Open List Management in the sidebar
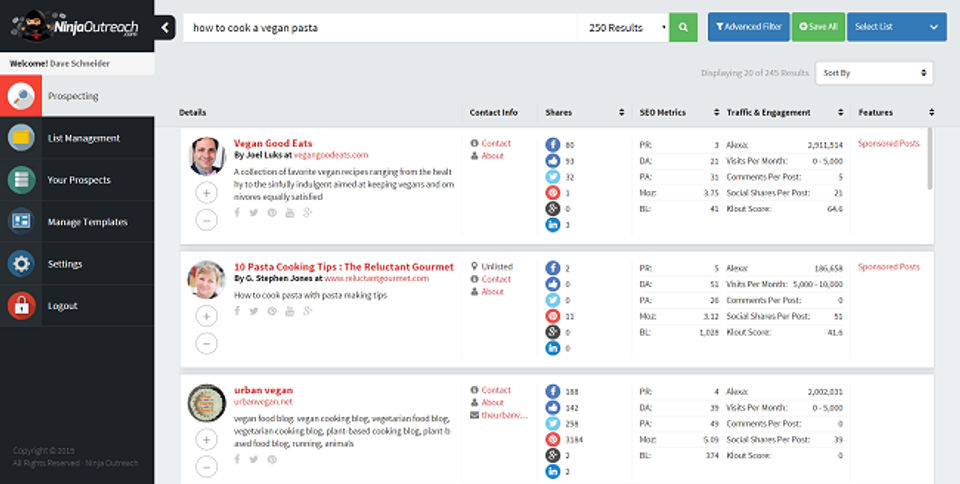This screenshot has height=484, width=960. [x=83, y=138]
